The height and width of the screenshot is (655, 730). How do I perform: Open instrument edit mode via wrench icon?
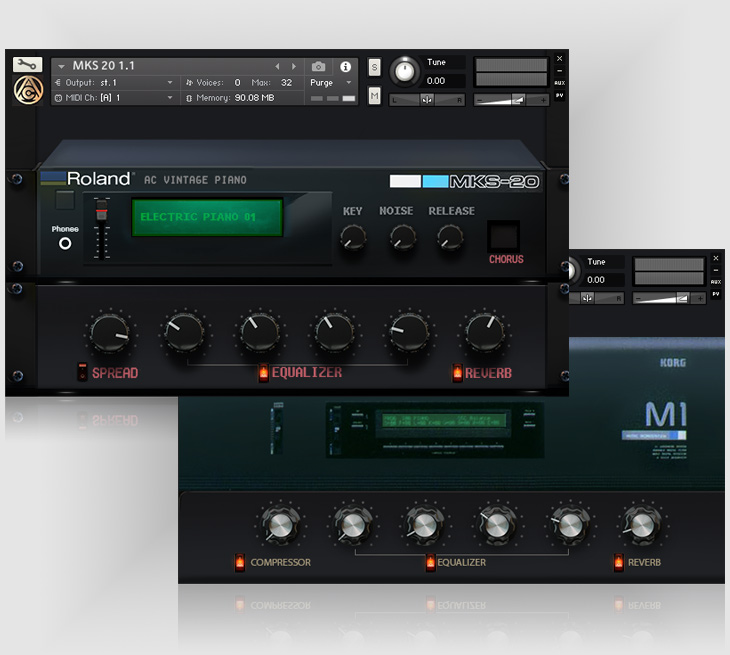pos(27,65)
